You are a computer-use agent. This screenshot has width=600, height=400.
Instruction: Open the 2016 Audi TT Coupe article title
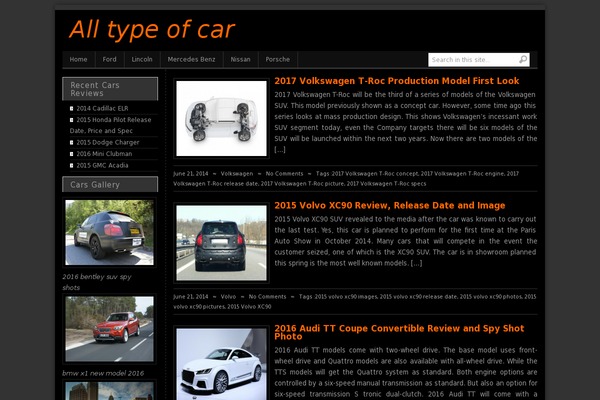click(399, 332)
